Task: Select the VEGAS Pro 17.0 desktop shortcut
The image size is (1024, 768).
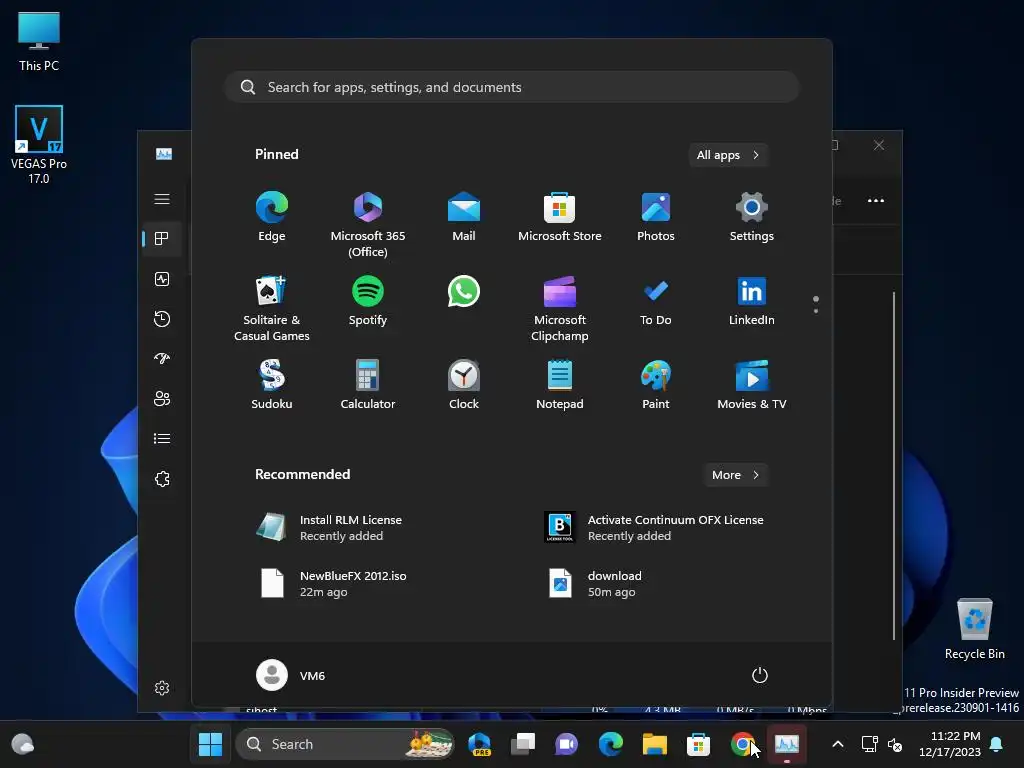Action: (x=39, y=144)
